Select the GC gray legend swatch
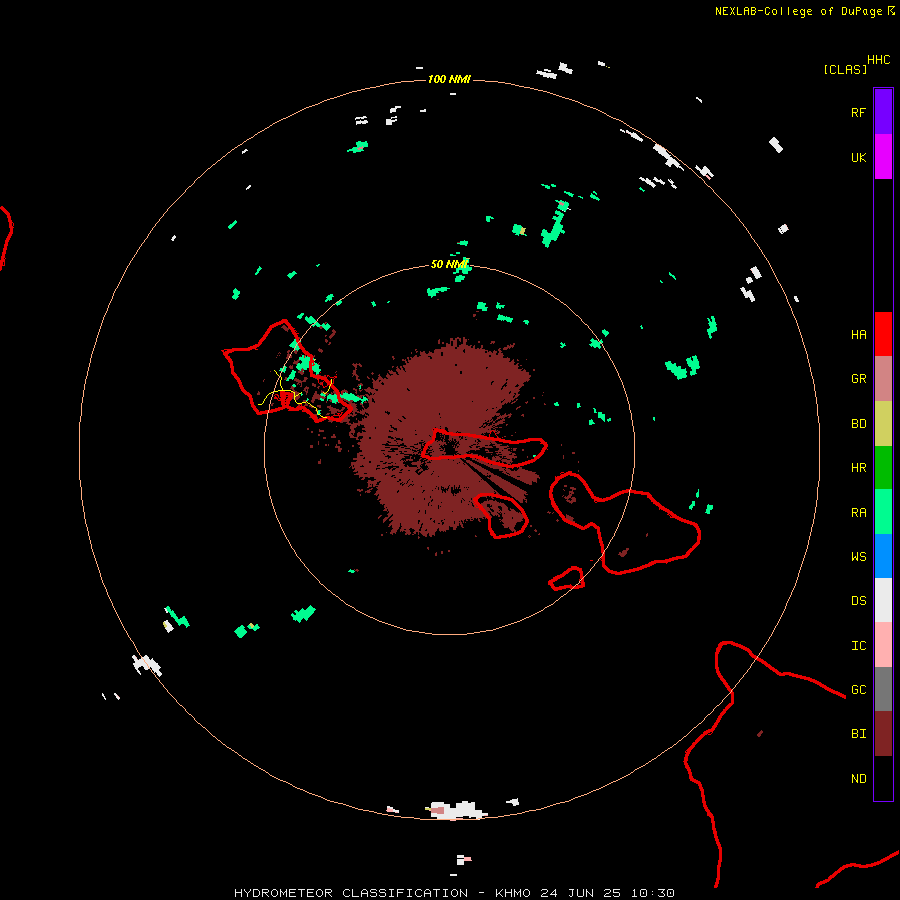Viewport: 900px width, 900px height. [883, 689]
